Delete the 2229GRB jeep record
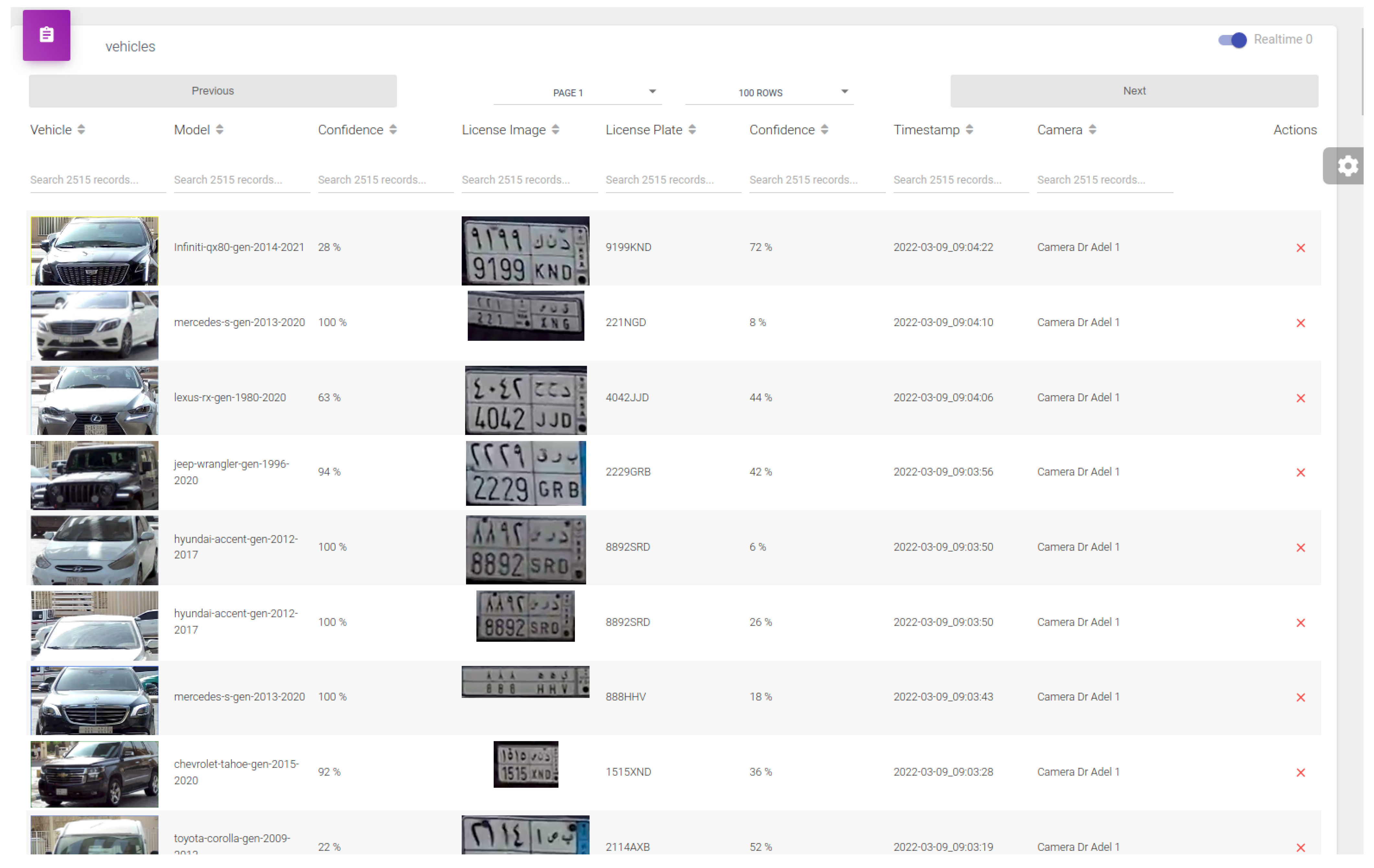This screenshot has height=868, width=1374. click(1300, 473)
